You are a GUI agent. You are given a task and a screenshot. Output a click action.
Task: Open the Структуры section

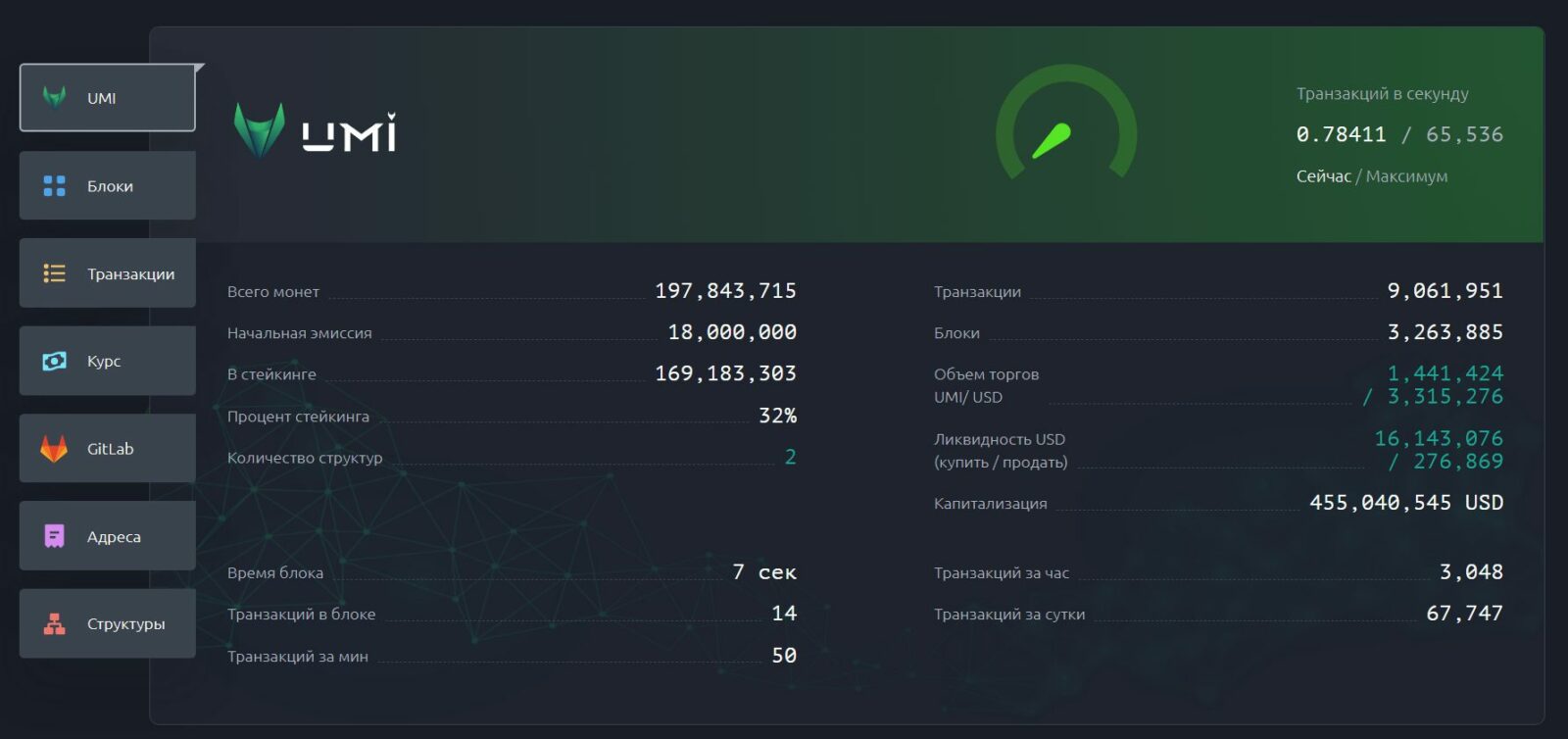click(125, 624)
